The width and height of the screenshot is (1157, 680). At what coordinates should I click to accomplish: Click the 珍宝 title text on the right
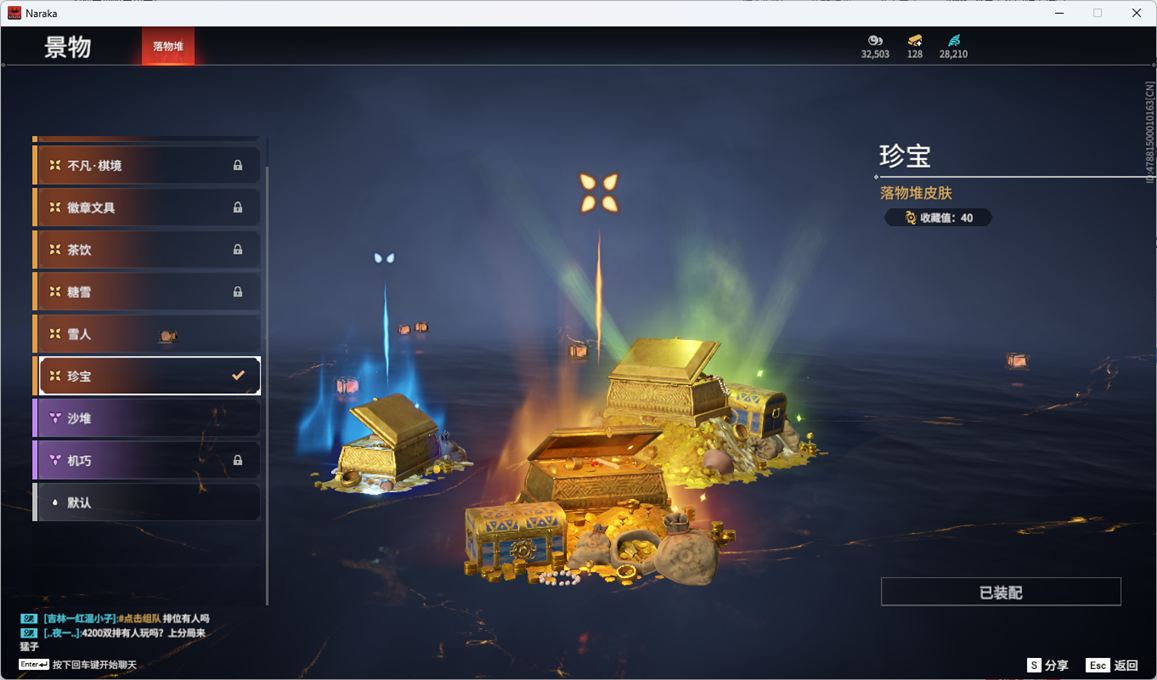tap(905, 156)
